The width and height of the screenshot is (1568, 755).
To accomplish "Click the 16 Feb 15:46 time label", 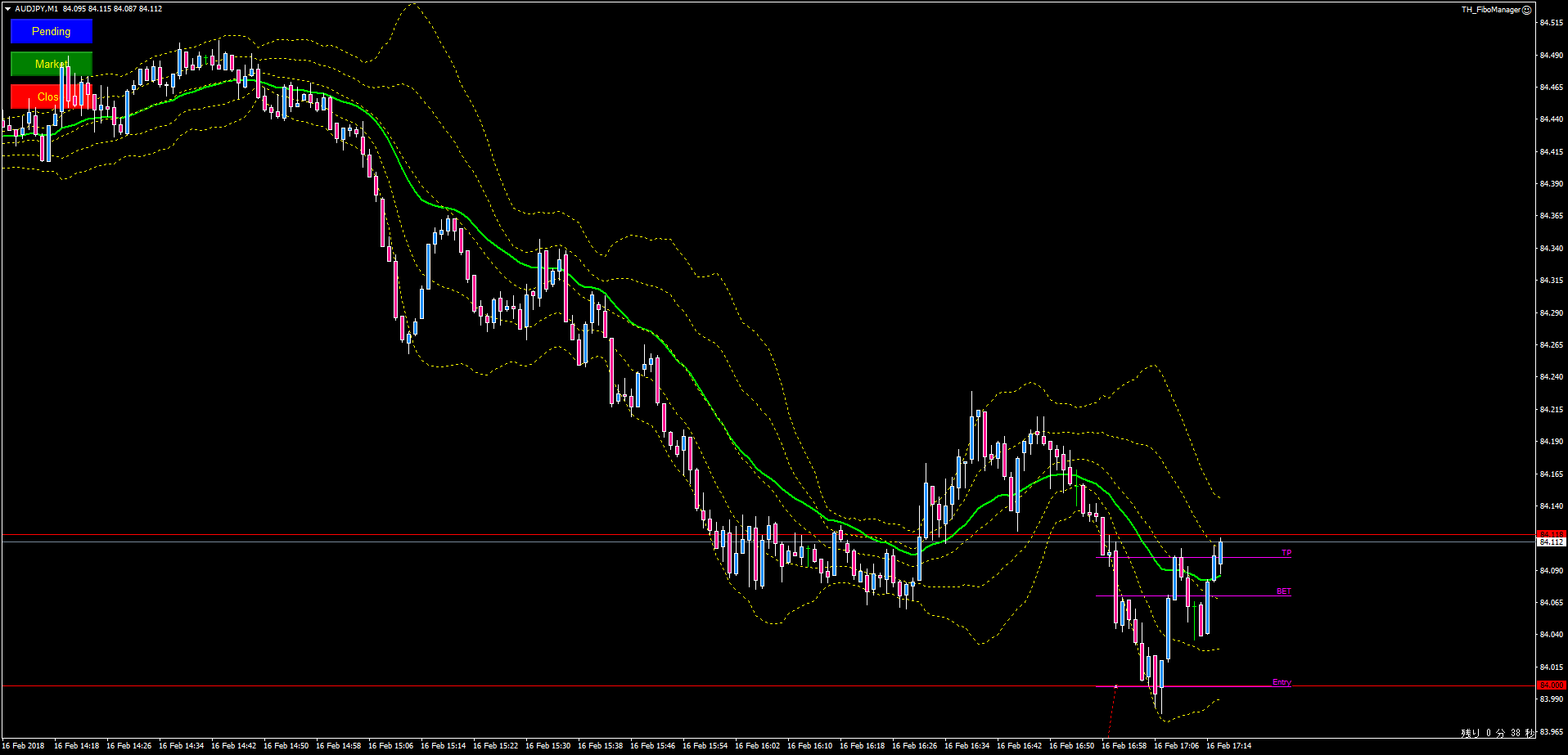I will pyautogui.click(x=653, y=746).
